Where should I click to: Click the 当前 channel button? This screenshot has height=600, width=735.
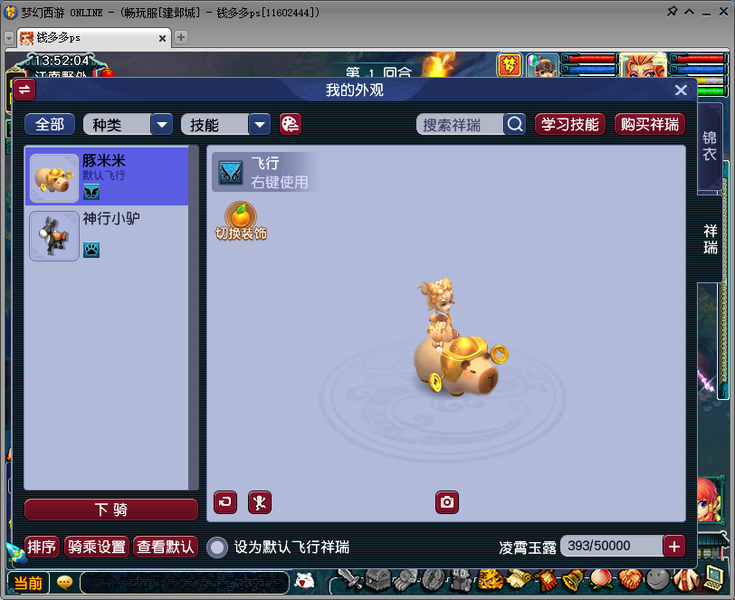[x=28, y=583]
